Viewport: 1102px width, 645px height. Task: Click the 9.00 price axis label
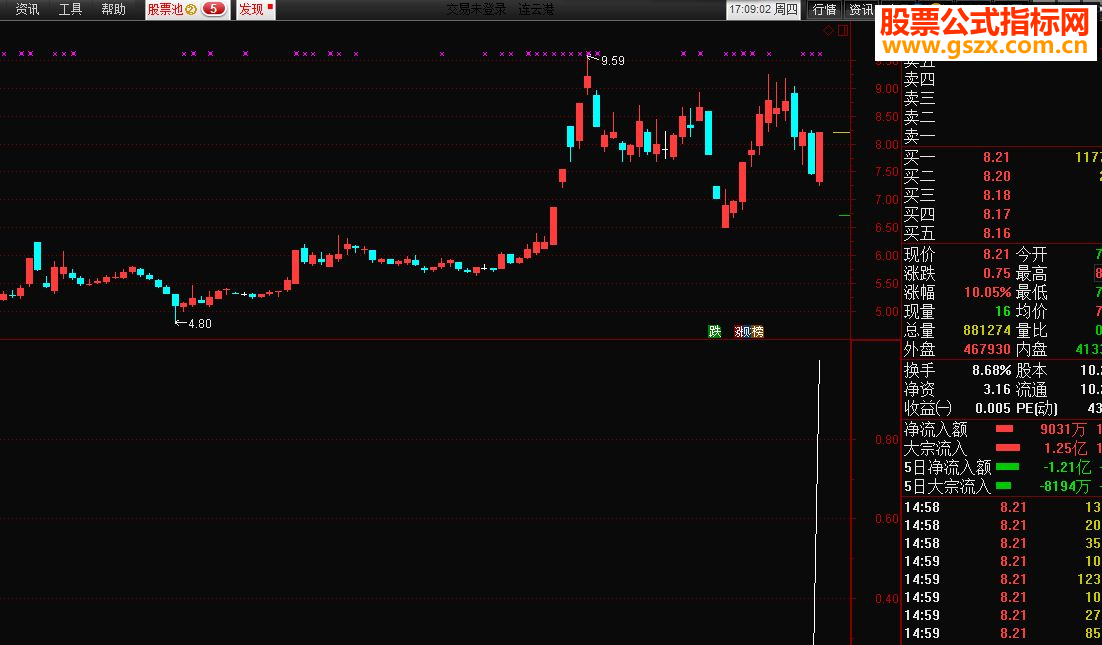[x=887, y=89]
